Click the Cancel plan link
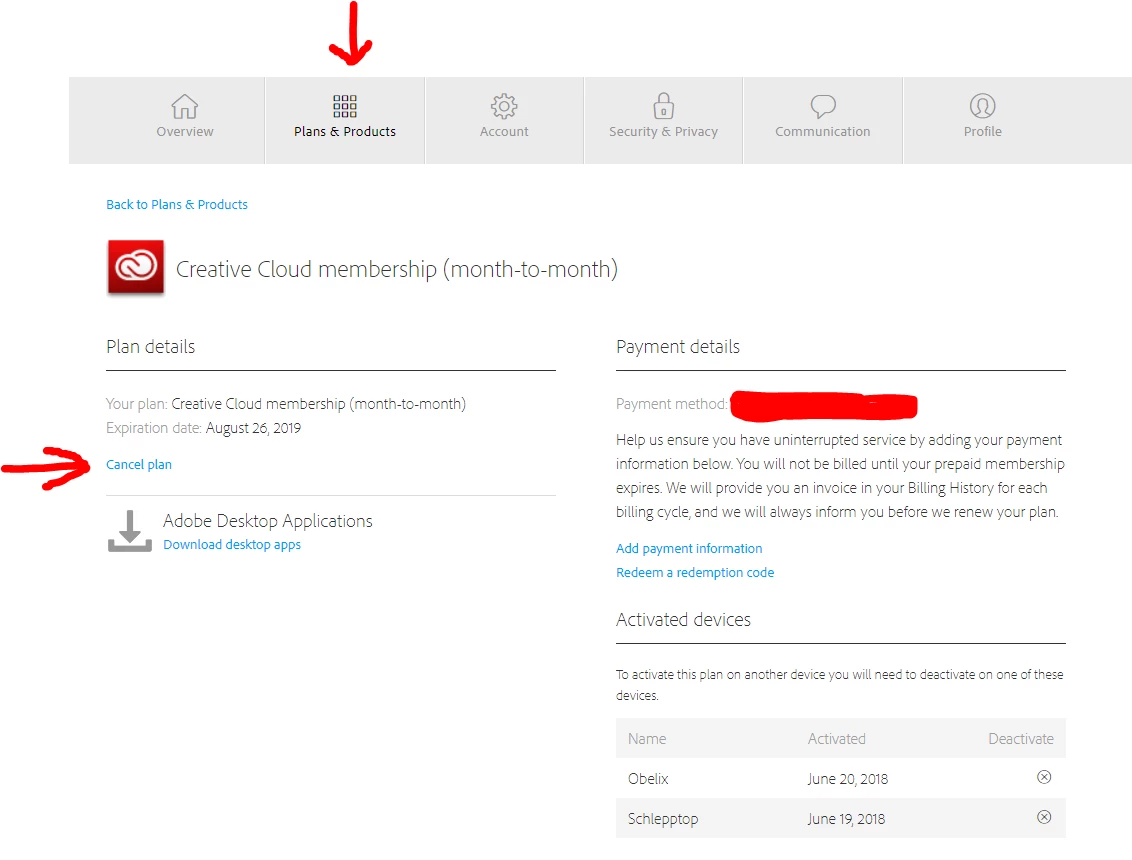This screenshot has height=860, width=1132. click(139, 464)
